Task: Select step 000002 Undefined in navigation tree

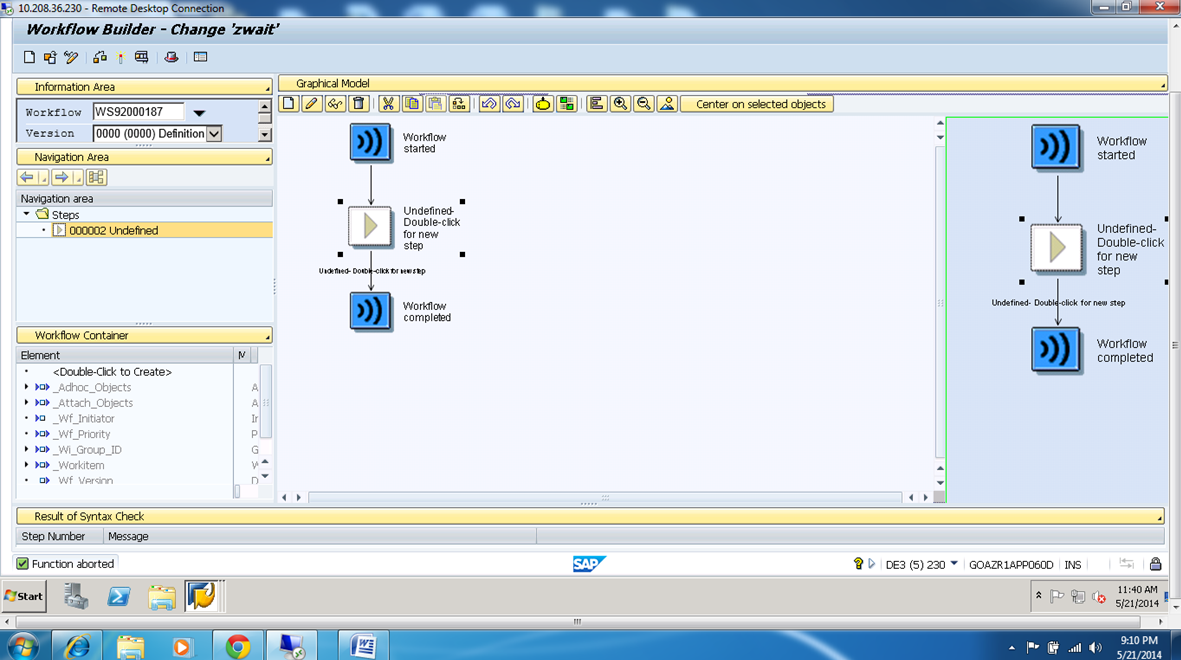Action: 114,231
